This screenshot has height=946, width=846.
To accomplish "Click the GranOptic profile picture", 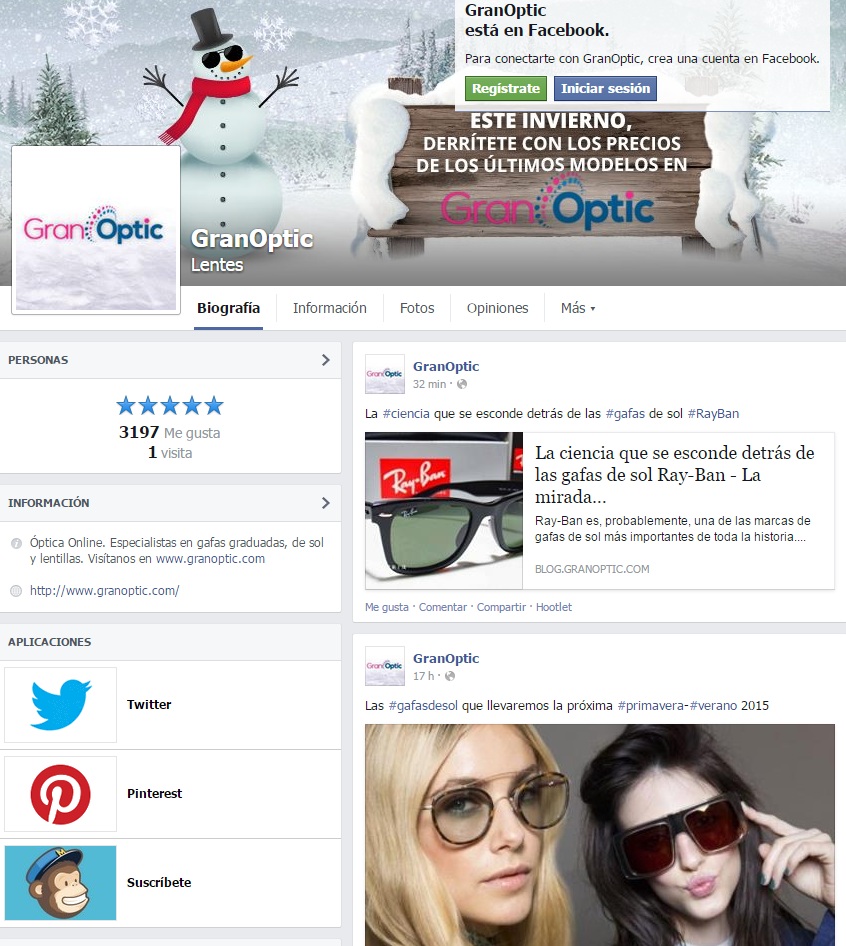I will point(96,230).
